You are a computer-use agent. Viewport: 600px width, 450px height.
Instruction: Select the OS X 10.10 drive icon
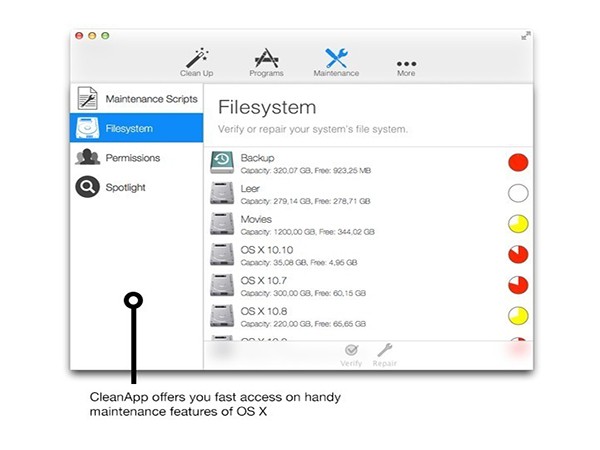click(x=222, y=254)
